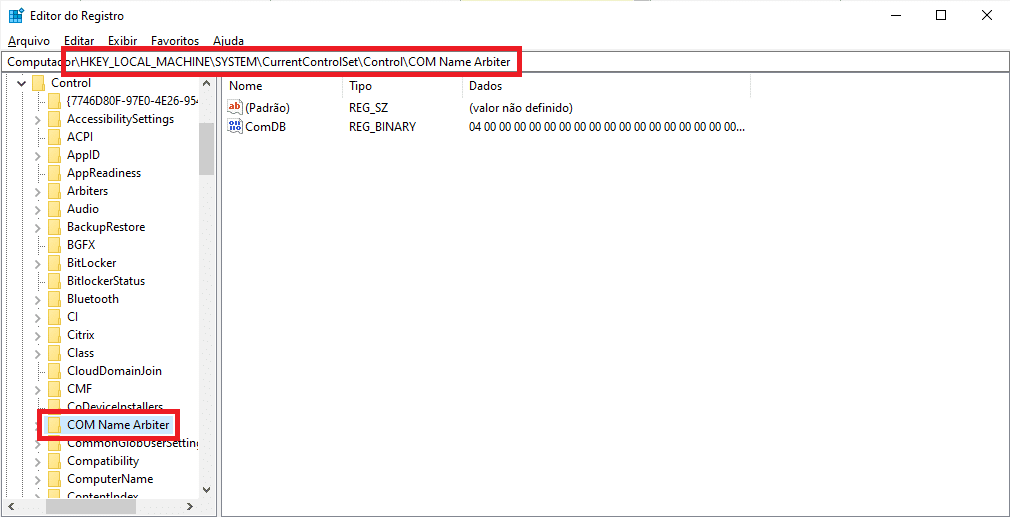1010x517 pixels.
Task: Open the Arquivo menu
Action: (x=29, y=41)
